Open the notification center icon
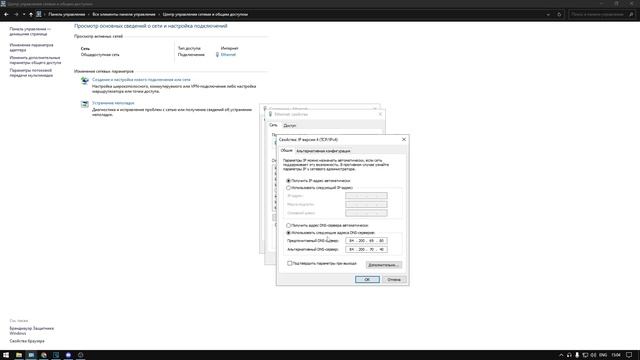 click(x=629, y=355)
